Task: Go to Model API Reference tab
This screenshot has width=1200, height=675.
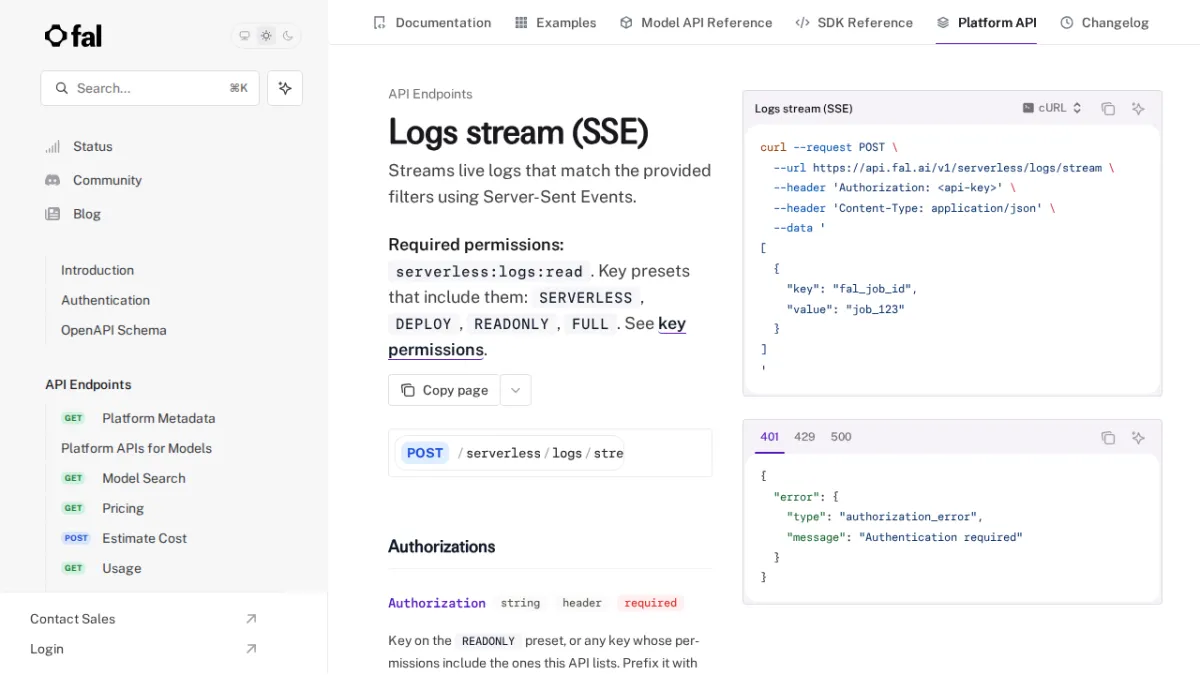Action: 696,22
